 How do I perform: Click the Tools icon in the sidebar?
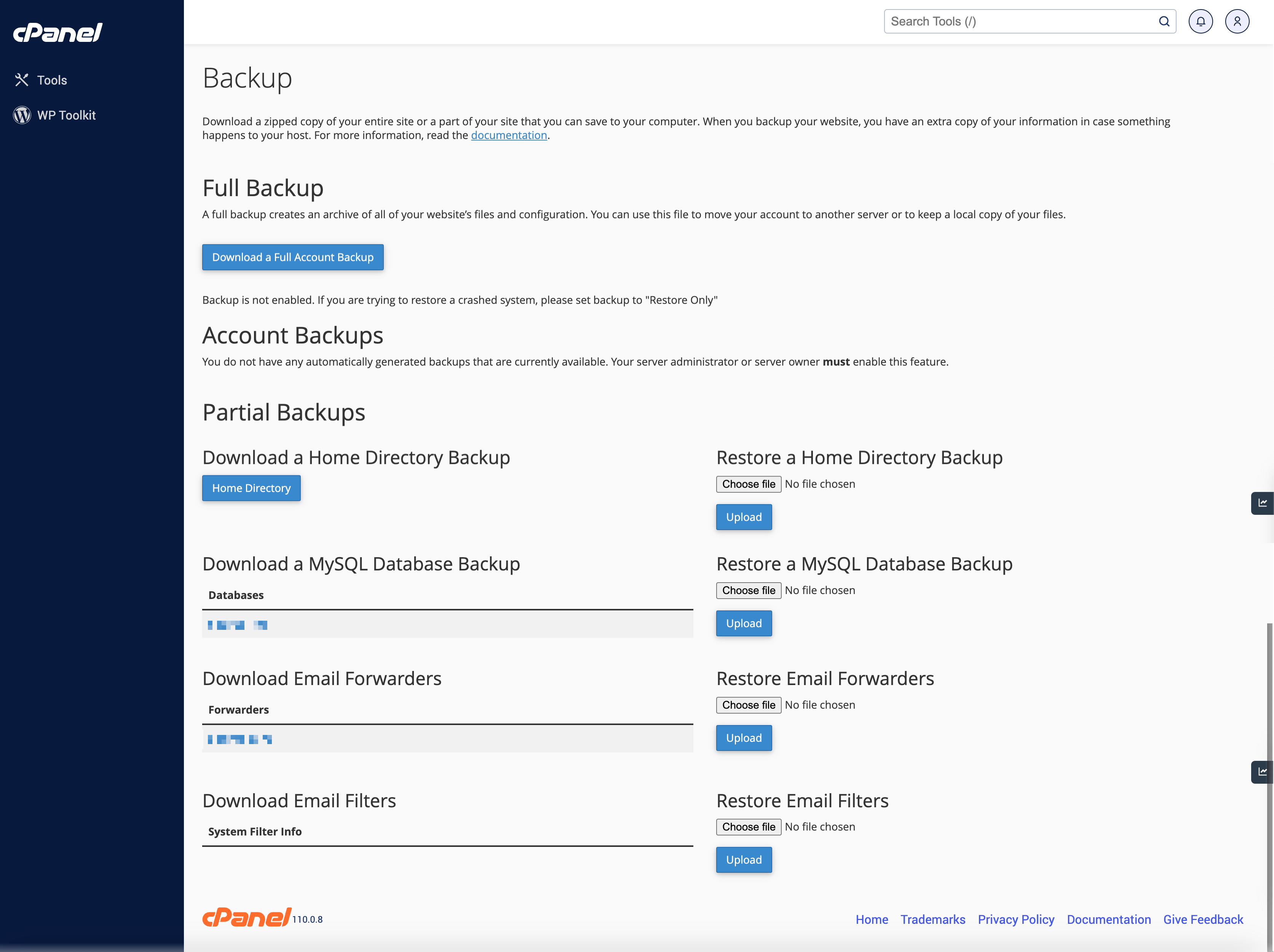coord(21,79)
